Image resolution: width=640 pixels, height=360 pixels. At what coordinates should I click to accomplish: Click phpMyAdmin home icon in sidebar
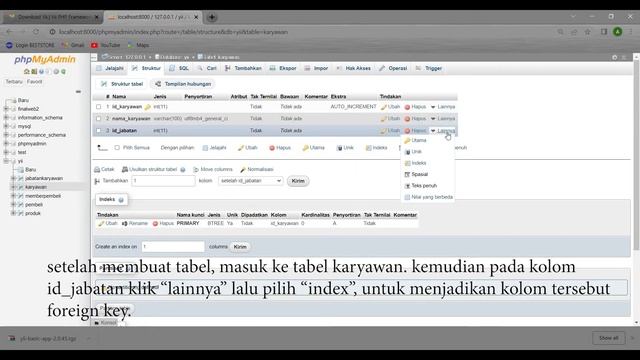[x=27, y=71]
